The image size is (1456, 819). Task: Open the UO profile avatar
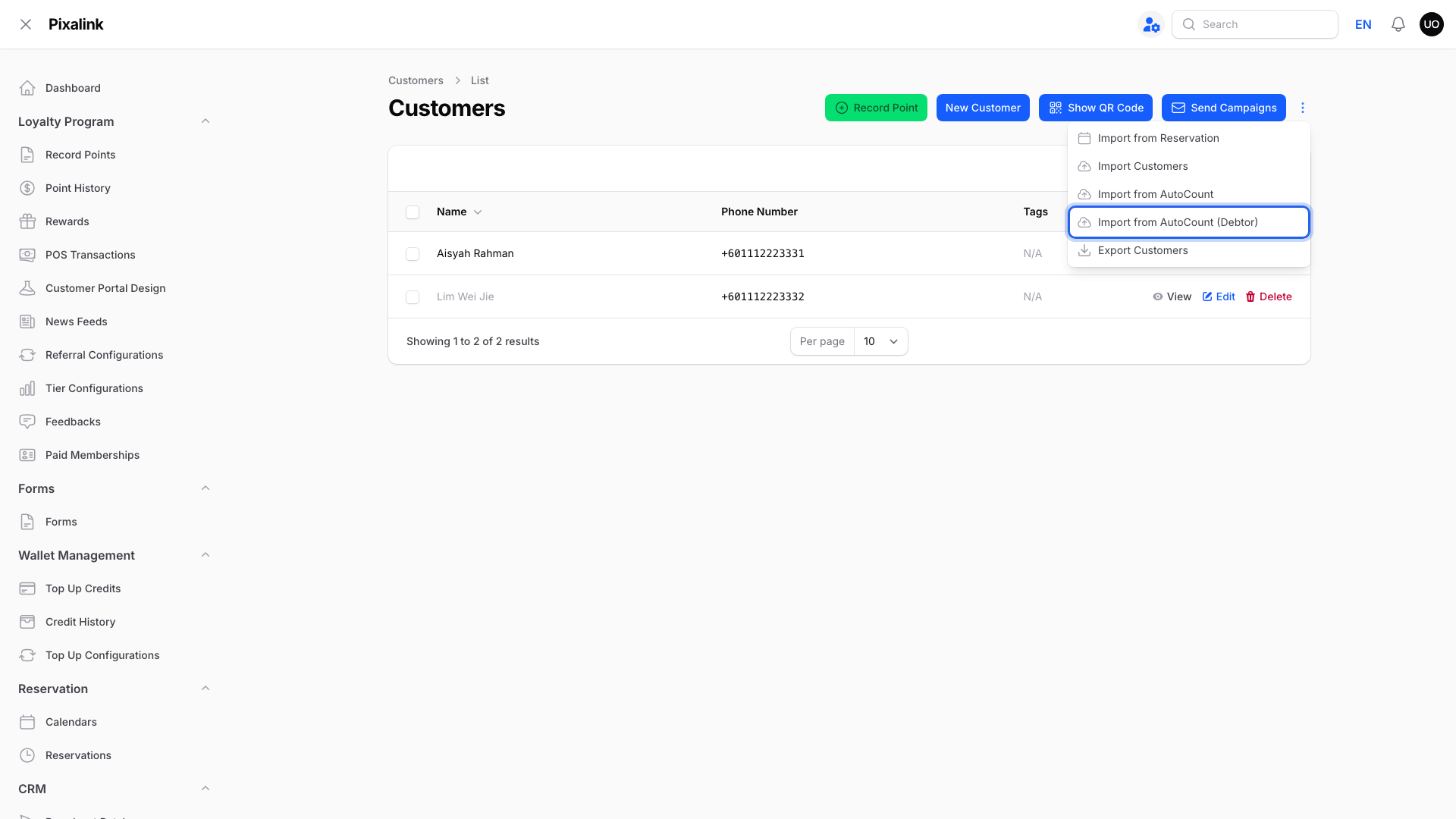tap(1432, 24)
